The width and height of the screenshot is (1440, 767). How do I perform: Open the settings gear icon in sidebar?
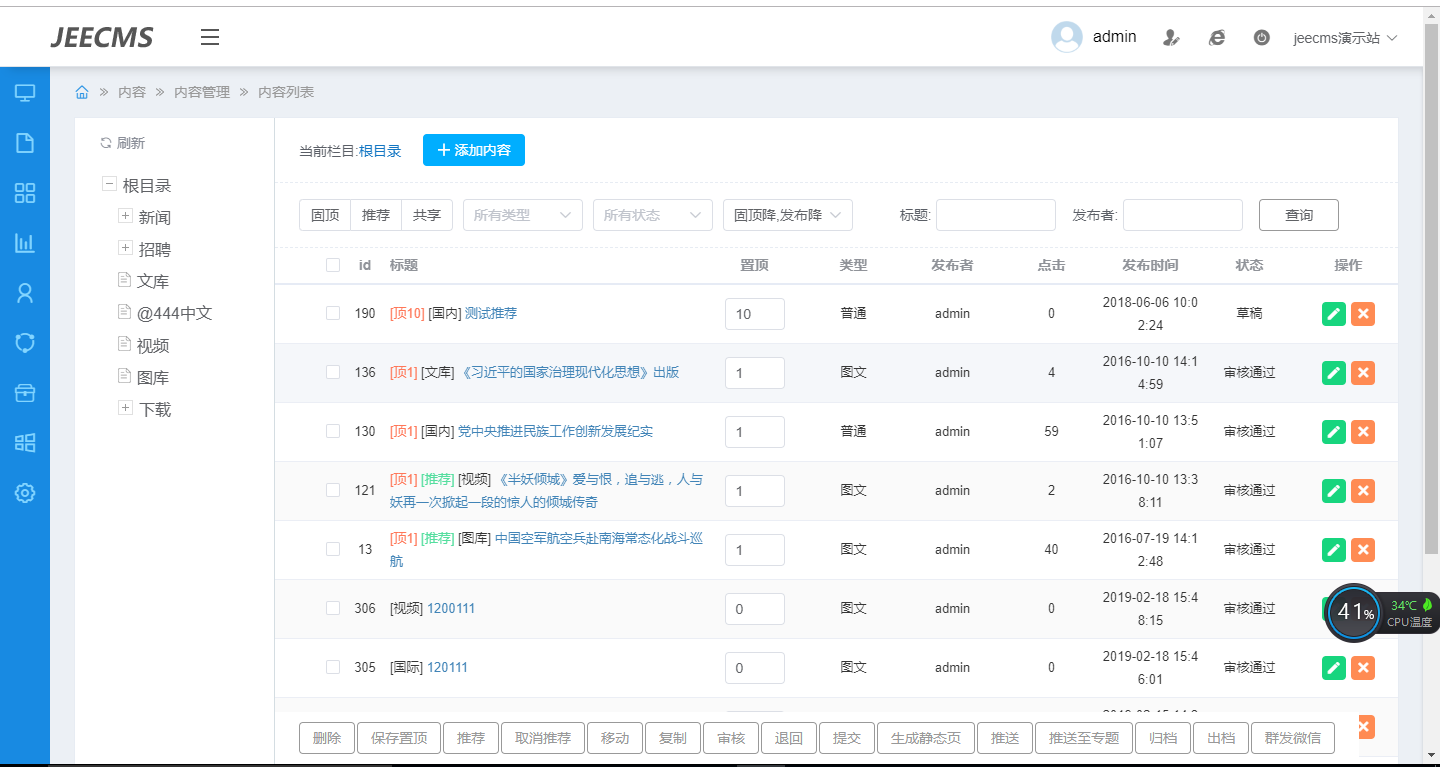click(25, 492)
